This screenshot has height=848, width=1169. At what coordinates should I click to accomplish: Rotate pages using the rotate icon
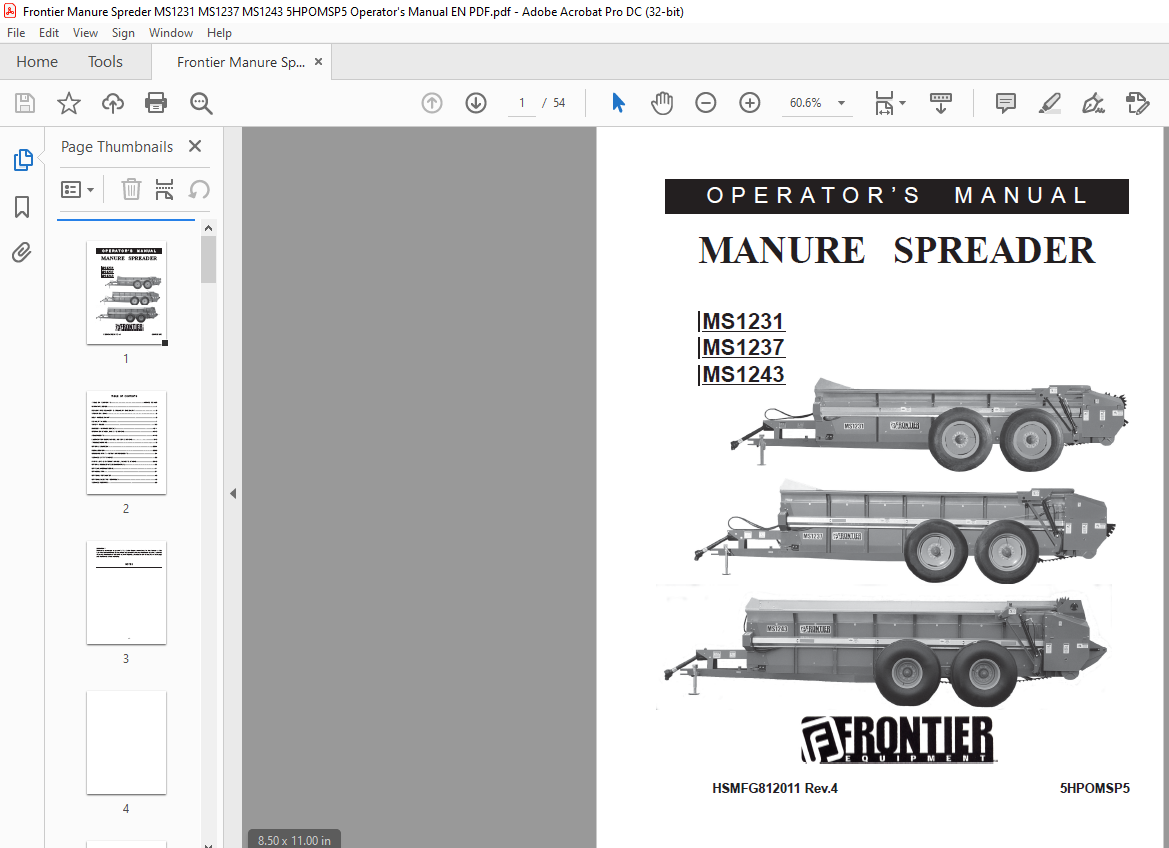click(198, 189)
